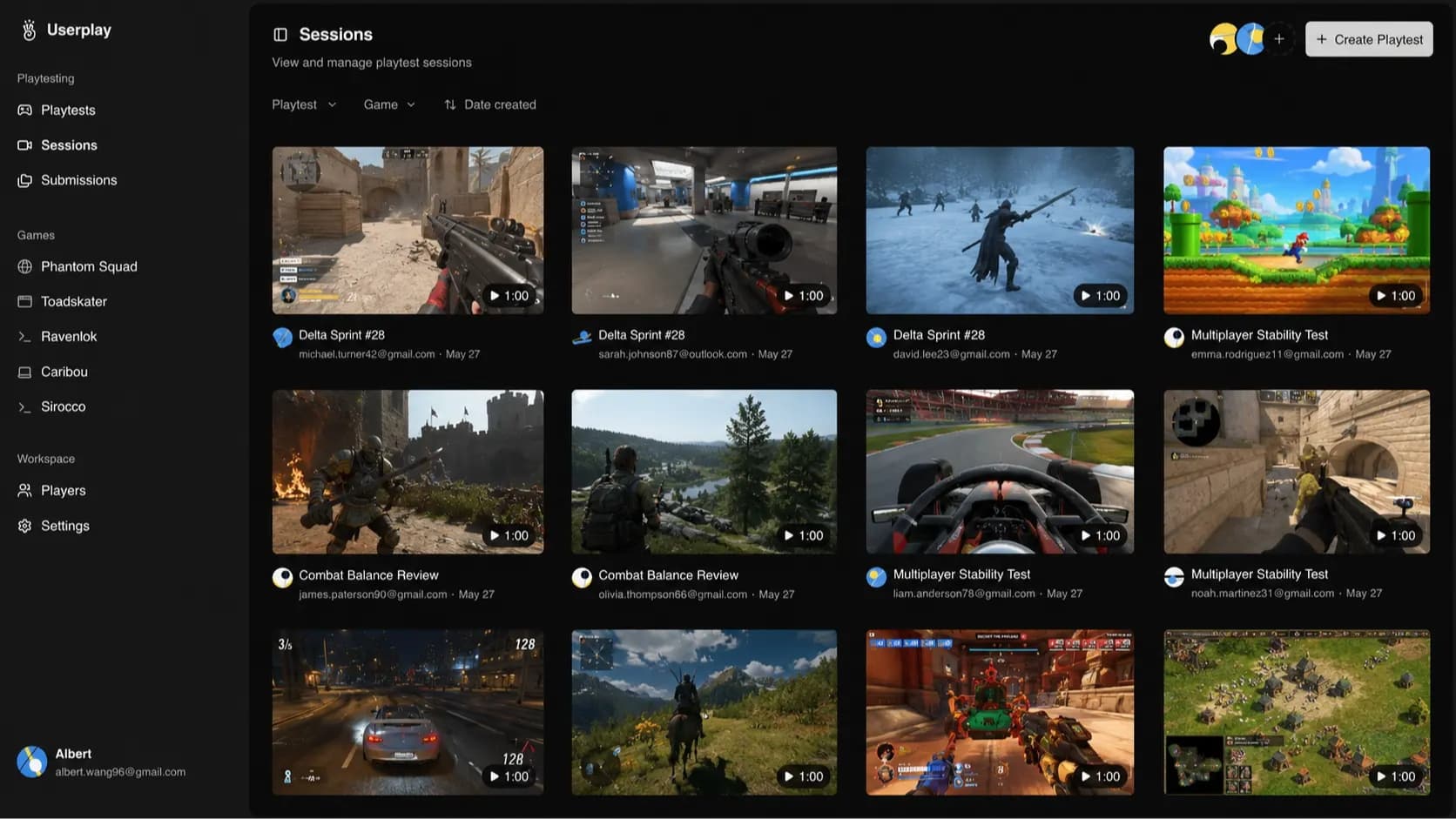Select Phantom Squad game
1456x819 pixels.
click(x=89, y=266)
